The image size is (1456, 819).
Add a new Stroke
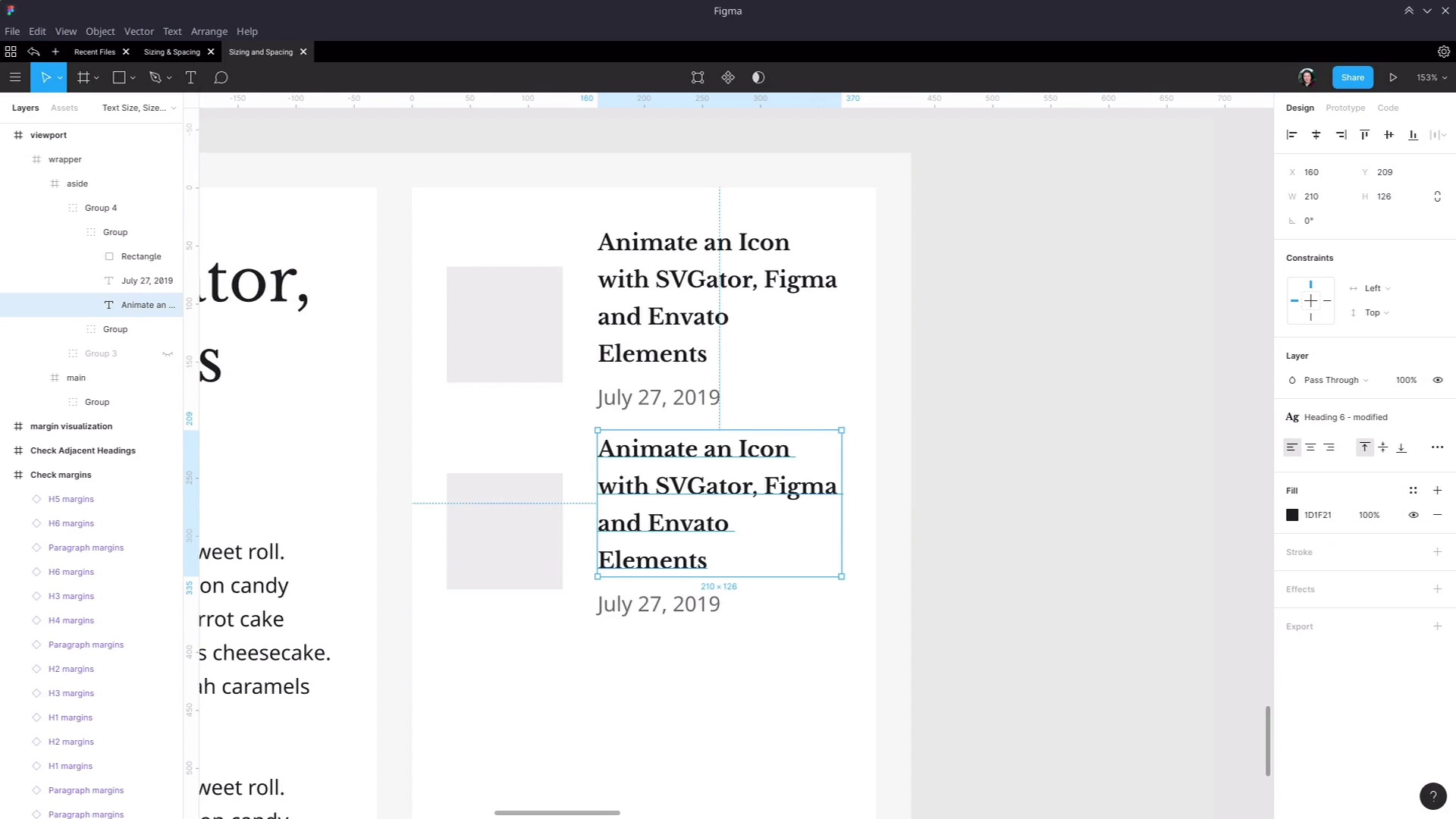[x=1438, y=551]
